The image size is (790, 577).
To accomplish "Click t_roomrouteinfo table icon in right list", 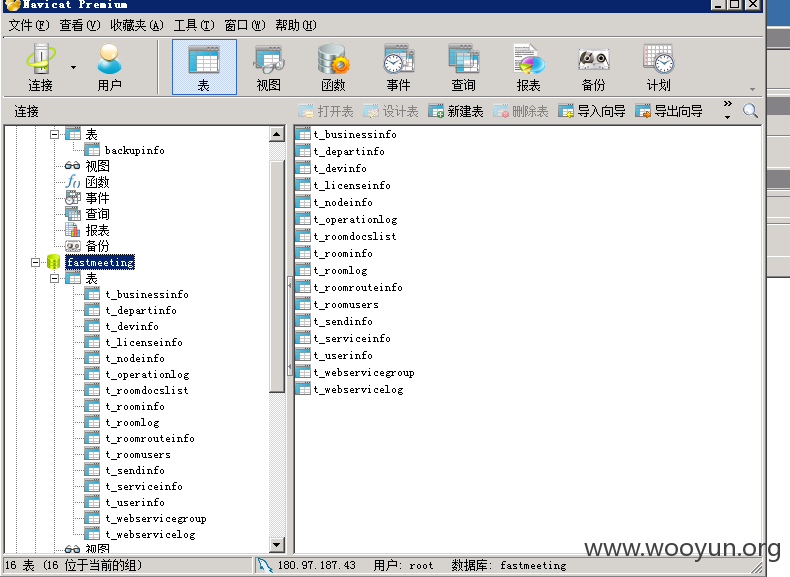I will pos(303,288).
